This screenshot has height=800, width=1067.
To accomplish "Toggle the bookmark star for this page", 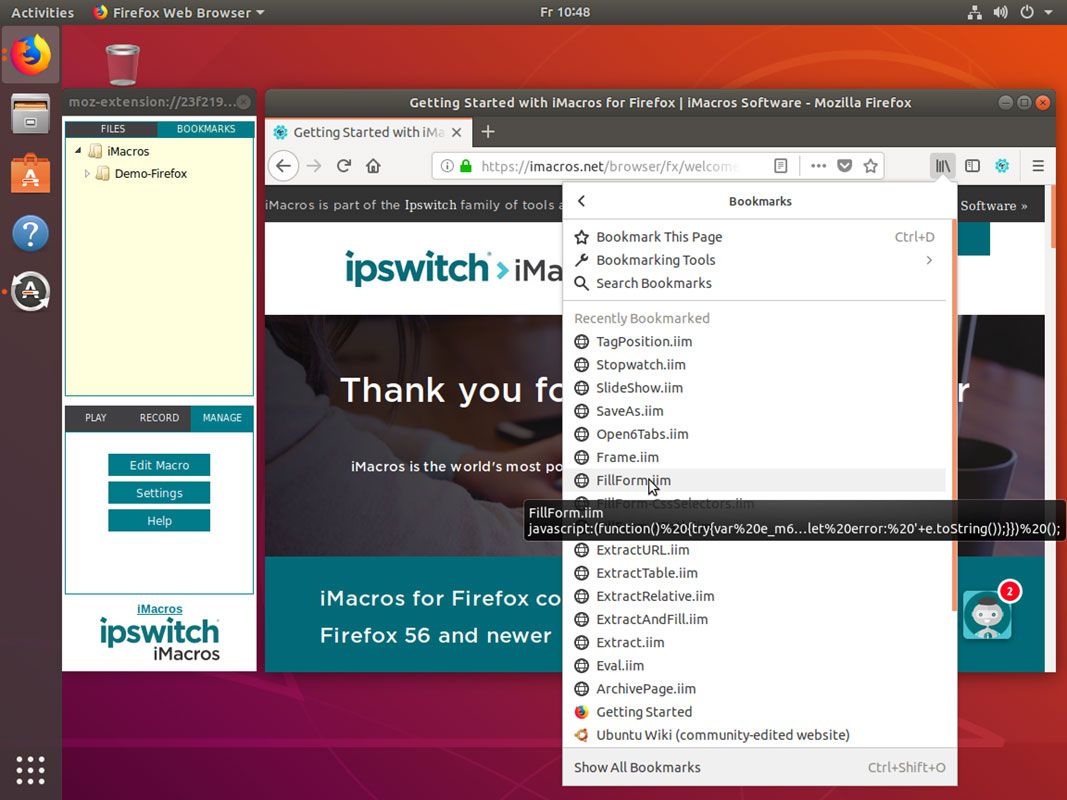I will click(x=871, y=166).
